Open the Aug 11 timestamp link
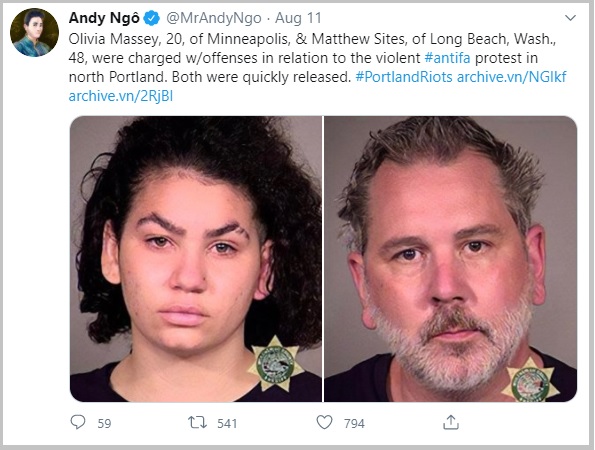The width and height of the screenshot is (595, 450). (x=298, y=18)
